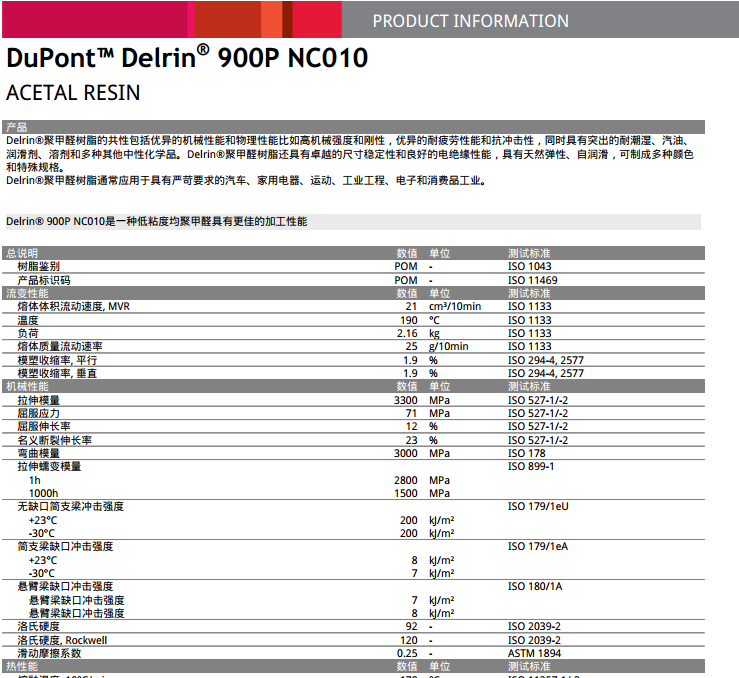Click the 弯曲模量 row label
This screenshot has height=678, width=739.
point(39,453)
